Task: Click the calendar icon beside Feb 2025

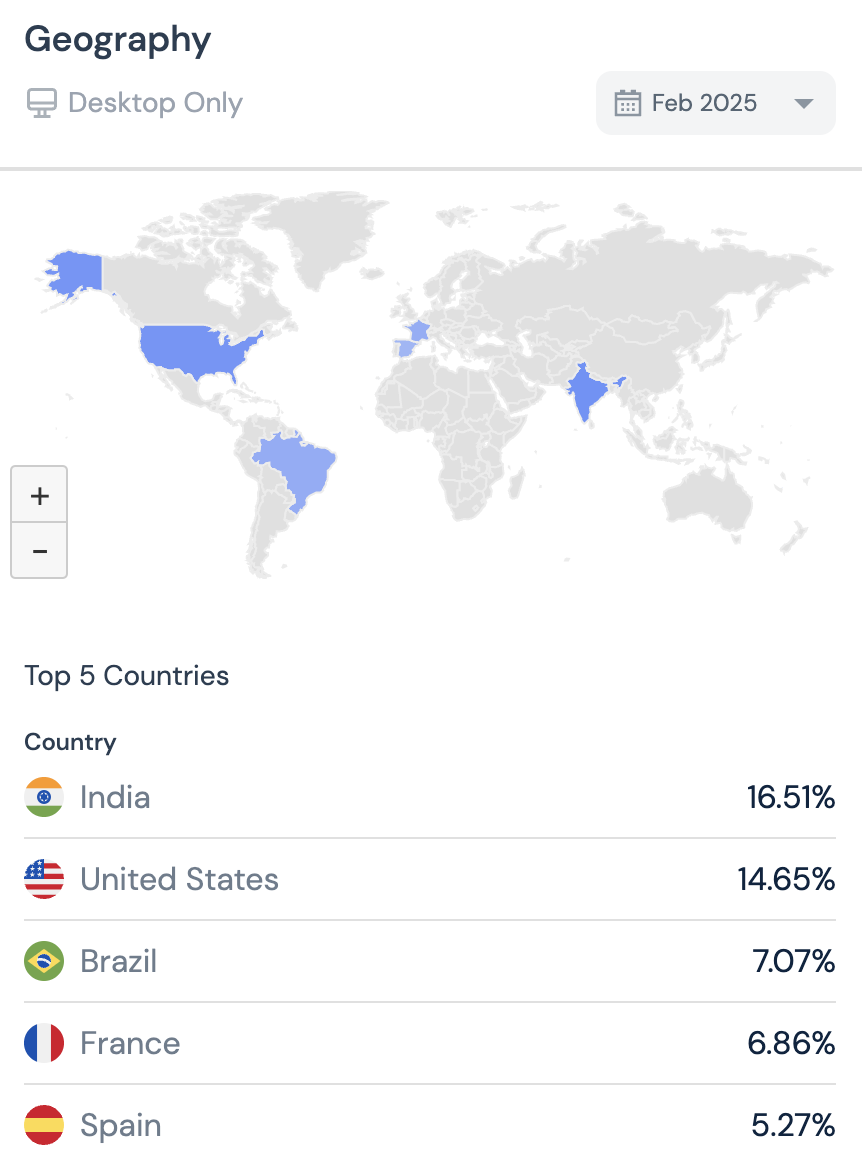Action: pyautogui.click(x=627, y=103)
